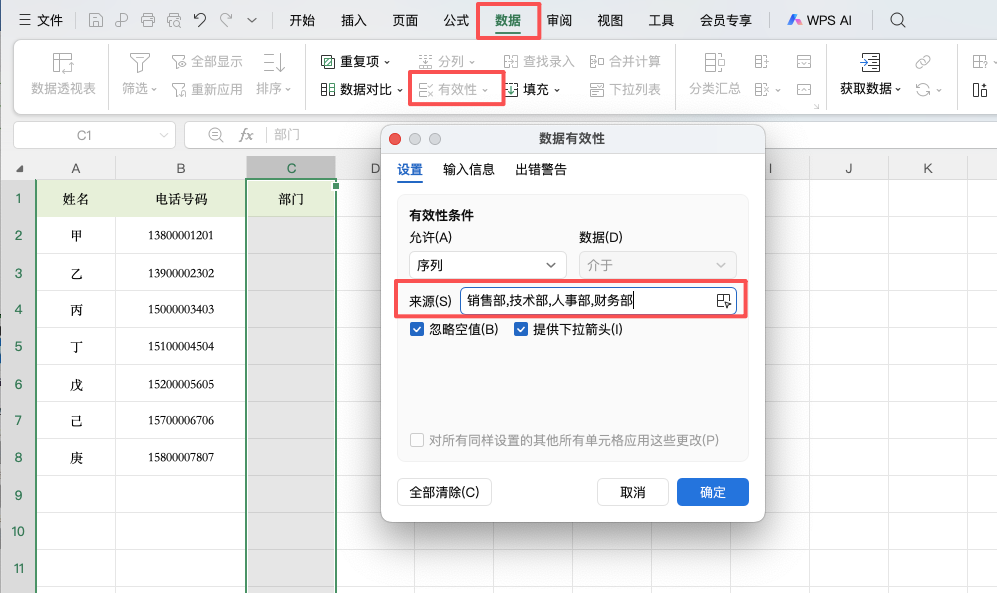This screenshot has height=593, width=997.
Task: Switch to the 视图 tab
Action: (x=610, y=20)
